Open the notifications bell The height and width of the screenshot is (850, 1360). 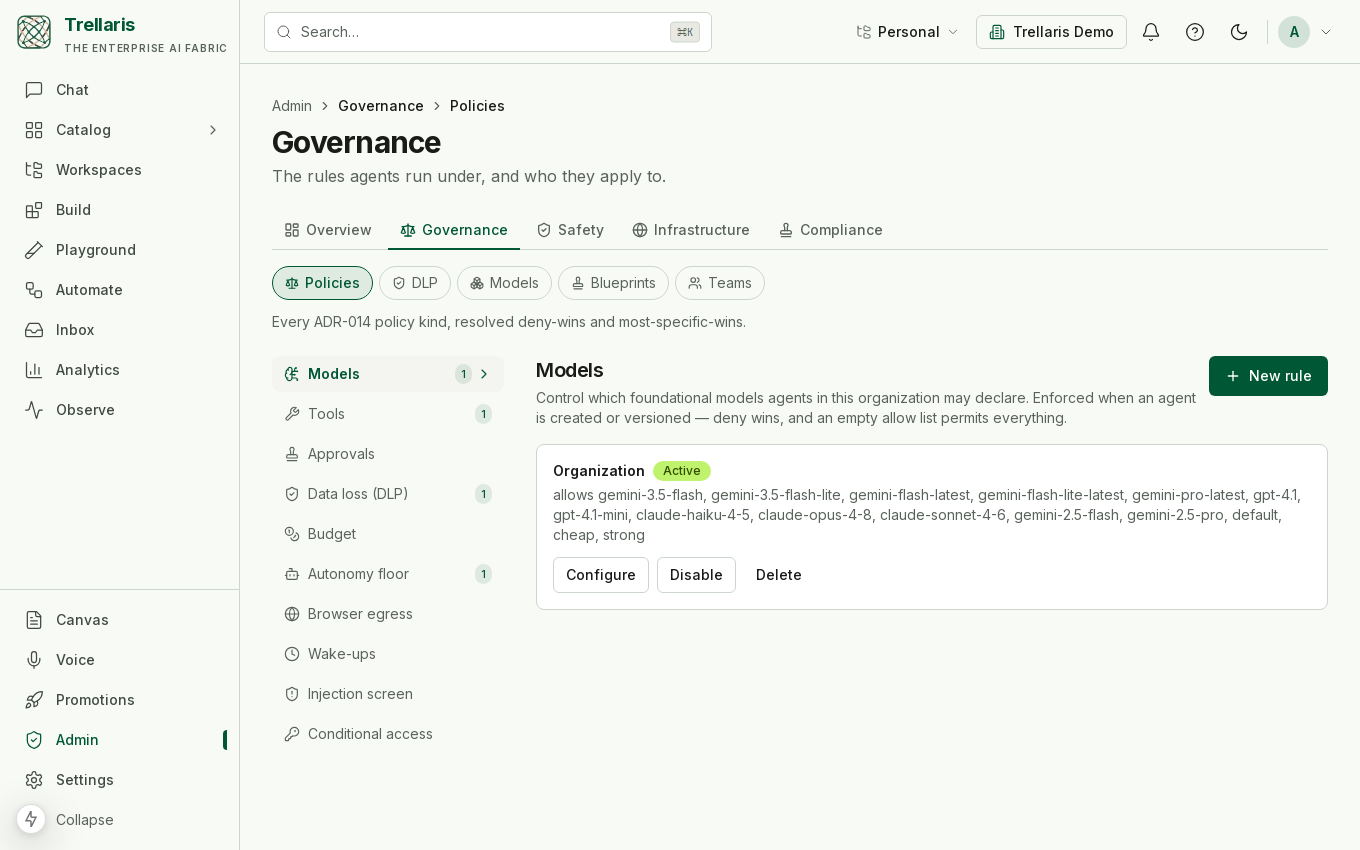tap(1151, 32)
